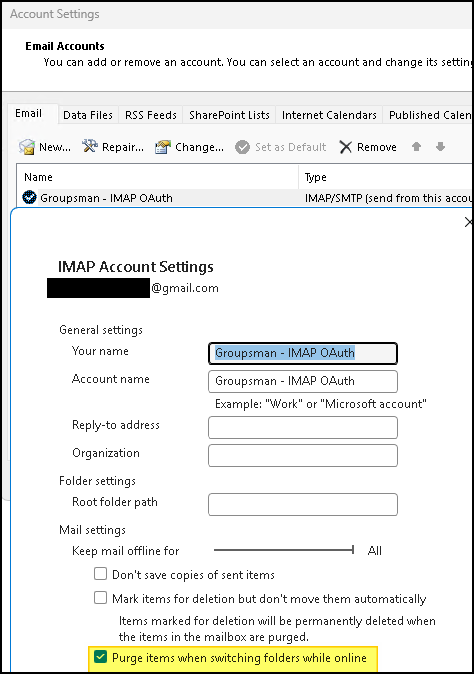Switch to the Data Files tab
This screenshot has height=674, width=474.
88,115
